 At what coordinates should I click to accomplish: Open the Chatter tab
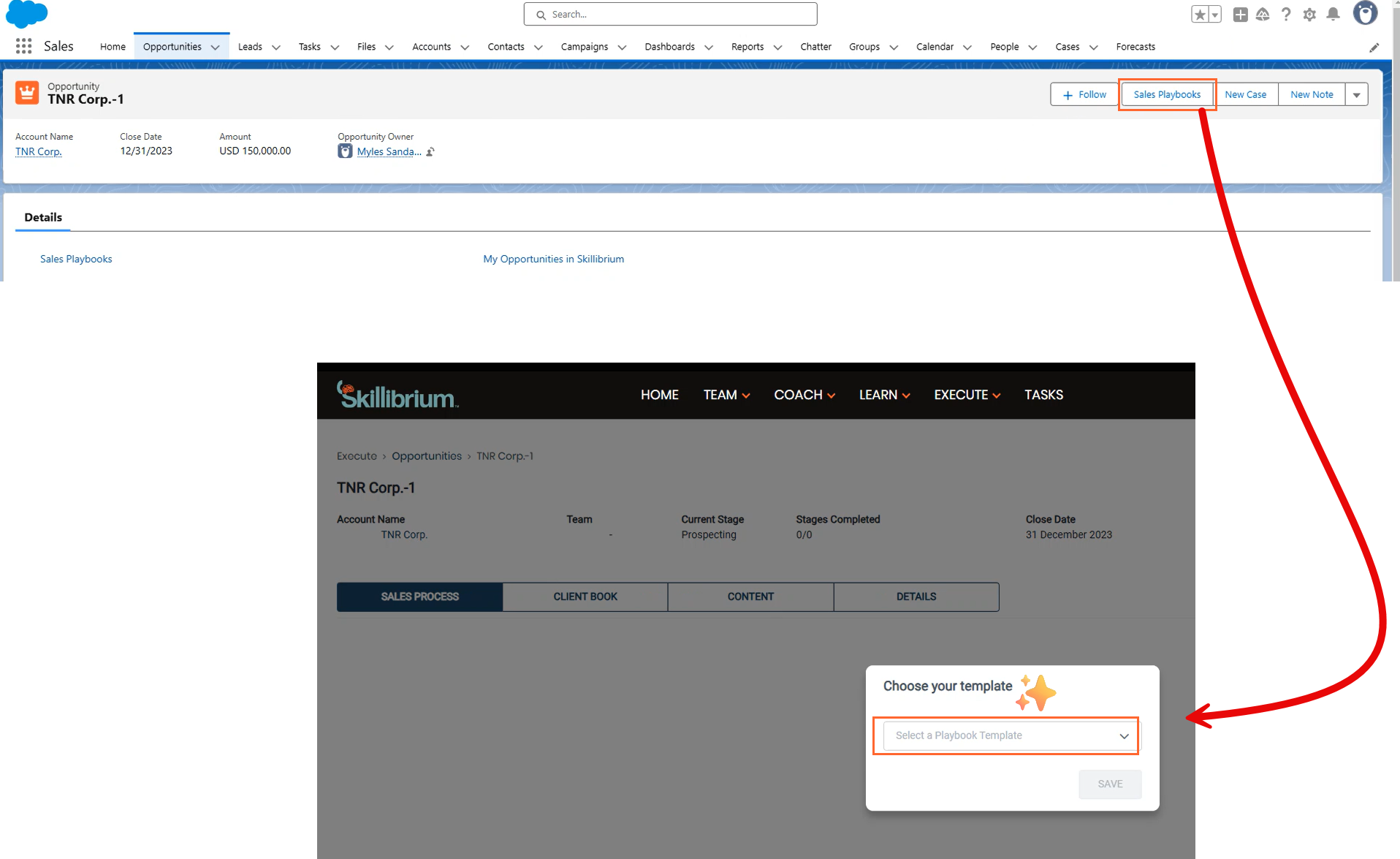815,47
